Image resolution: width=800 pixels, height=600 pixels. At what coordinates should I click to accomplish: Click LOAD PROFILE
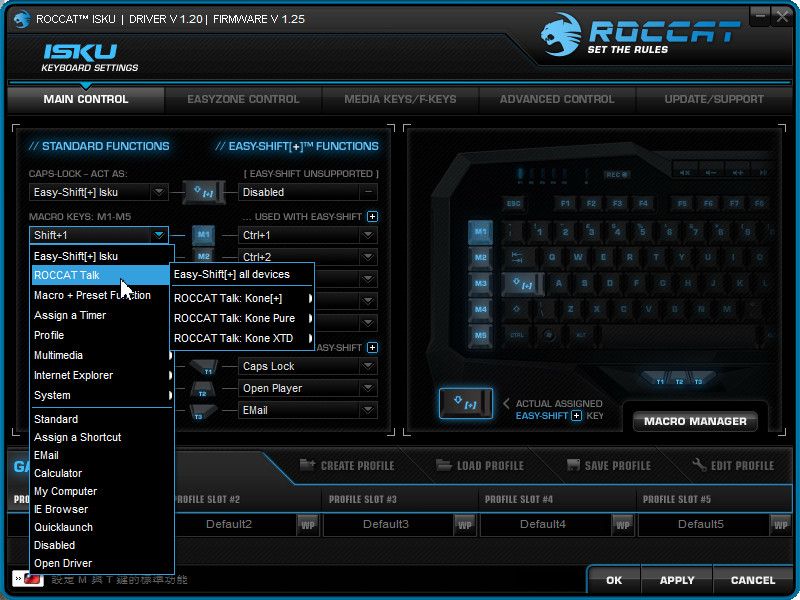[x=480, y=465]
